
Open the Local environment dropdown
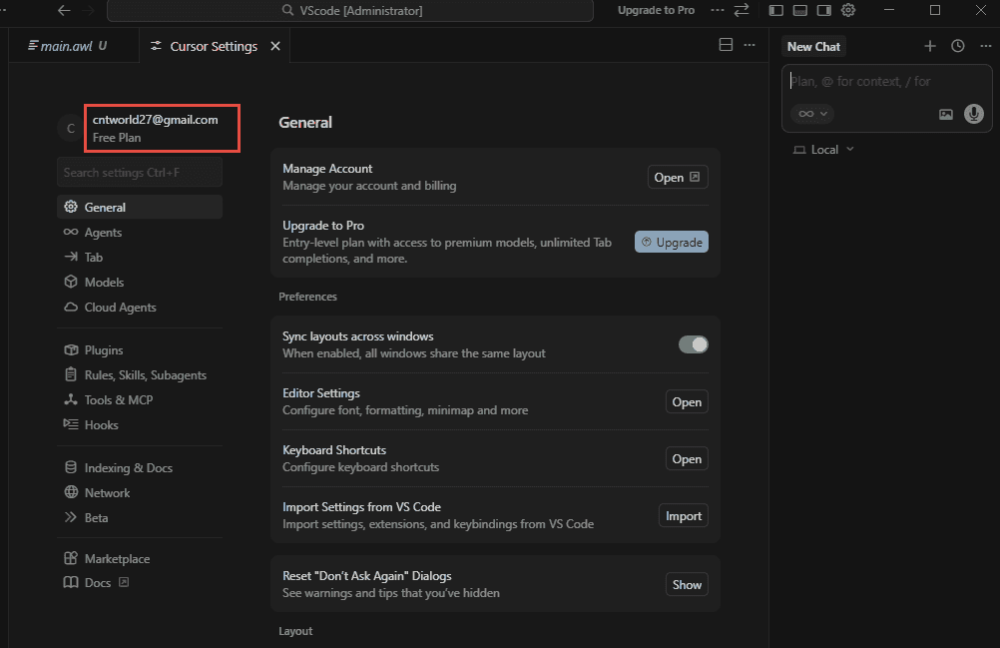point(824,149)
